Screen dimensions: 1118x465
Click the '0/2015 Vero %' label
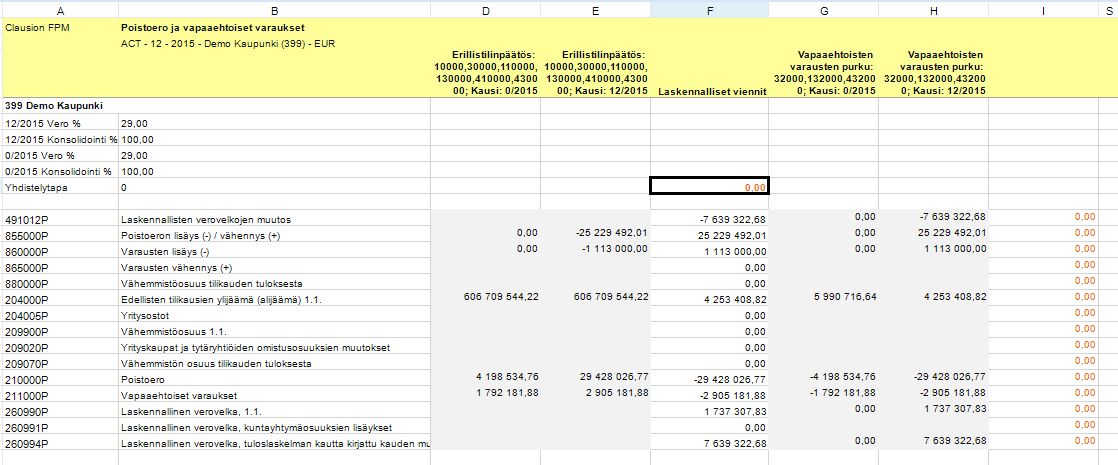tap(34, 155)
